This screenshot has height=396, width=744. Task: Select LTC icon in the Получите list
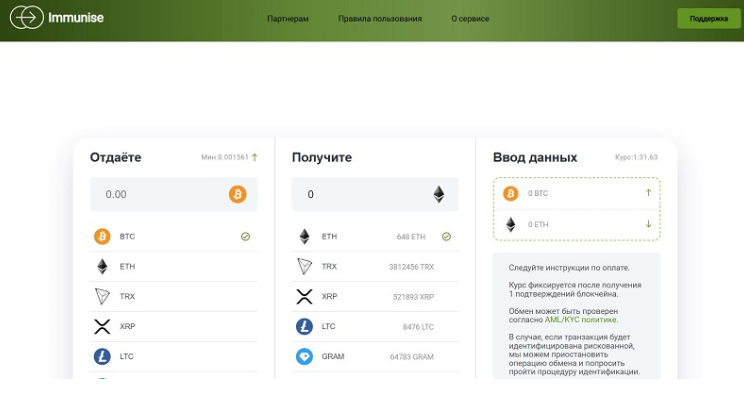coord(304,326)
